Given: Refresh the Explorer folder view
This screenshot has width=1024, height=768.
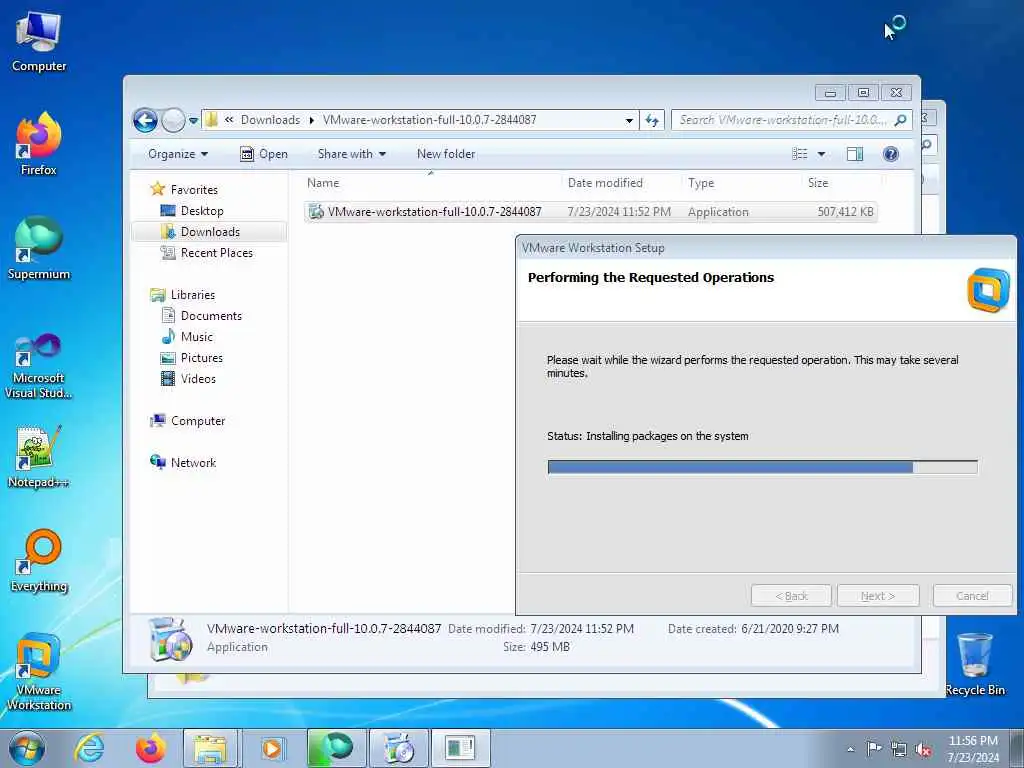Looking at the screenshot, I should coord(652,120).
